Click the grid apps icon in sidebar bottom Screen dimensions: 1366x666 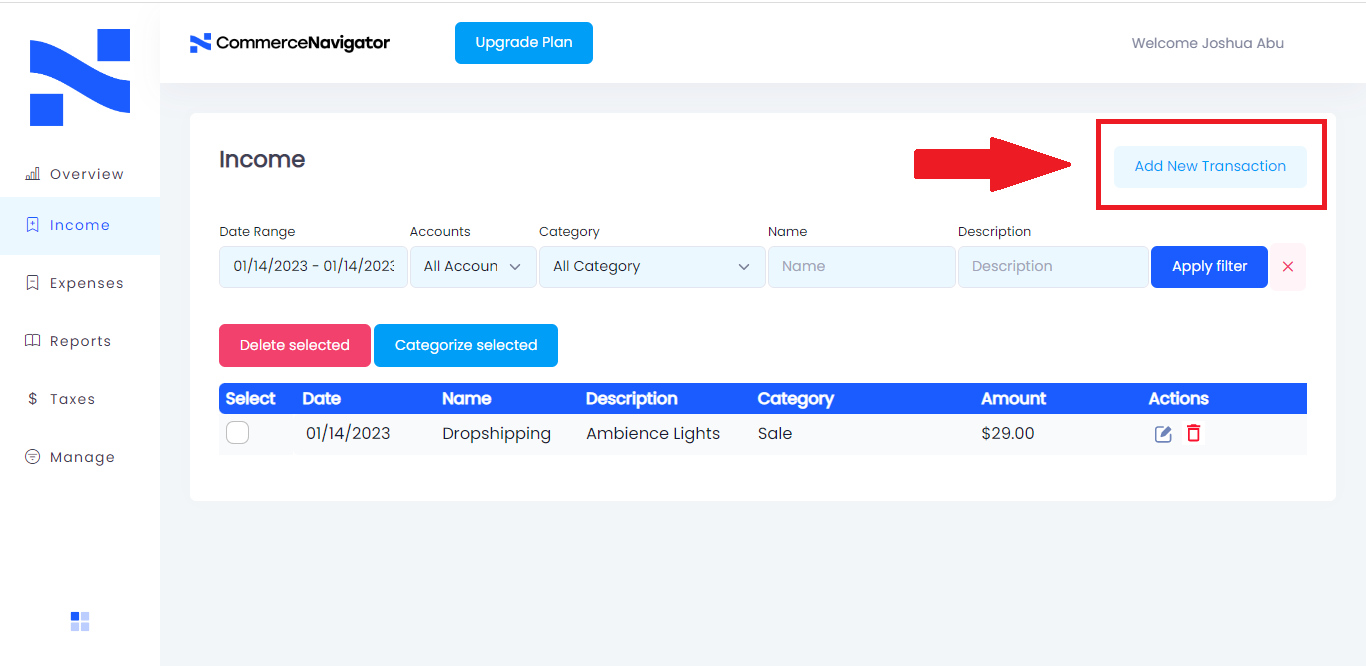[80, 622]
